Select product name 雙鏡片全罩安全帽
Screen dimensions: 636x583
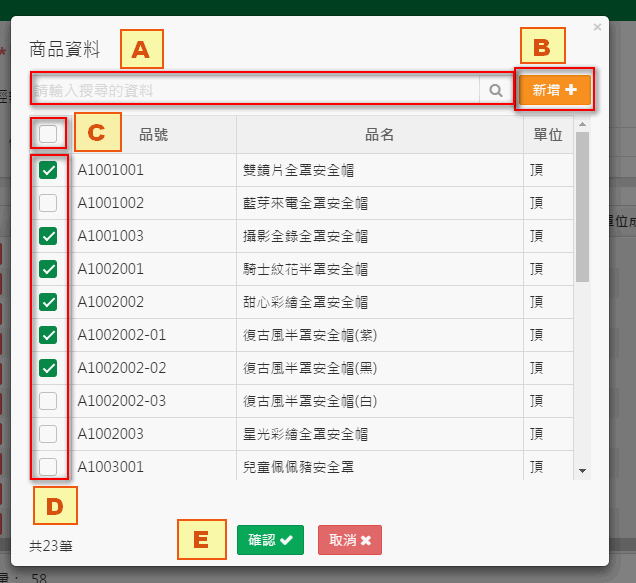299,170
